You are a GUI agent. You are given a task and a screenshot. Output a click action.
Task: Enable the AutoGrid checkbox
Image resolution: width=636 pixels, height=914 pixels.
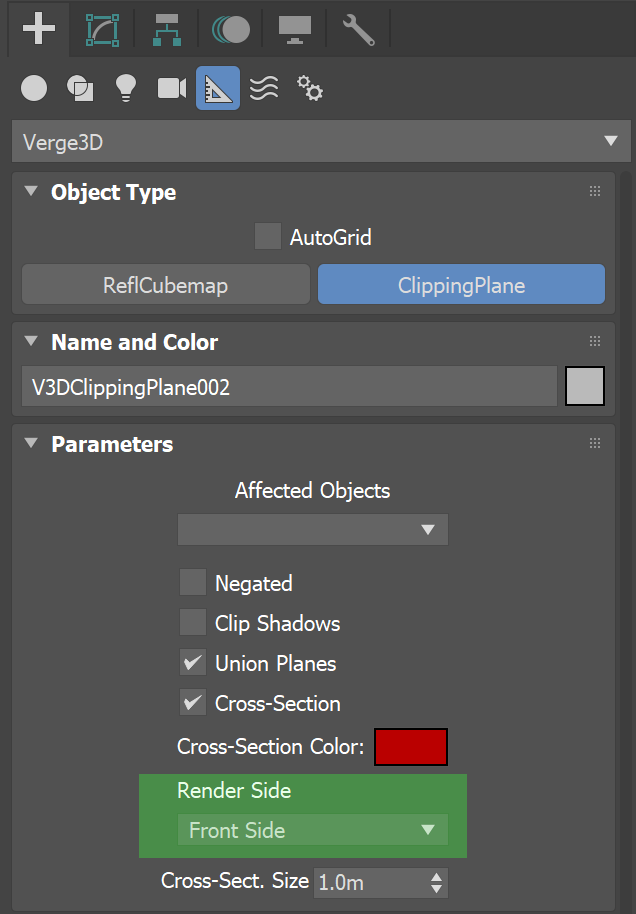[x=268, y=236]
